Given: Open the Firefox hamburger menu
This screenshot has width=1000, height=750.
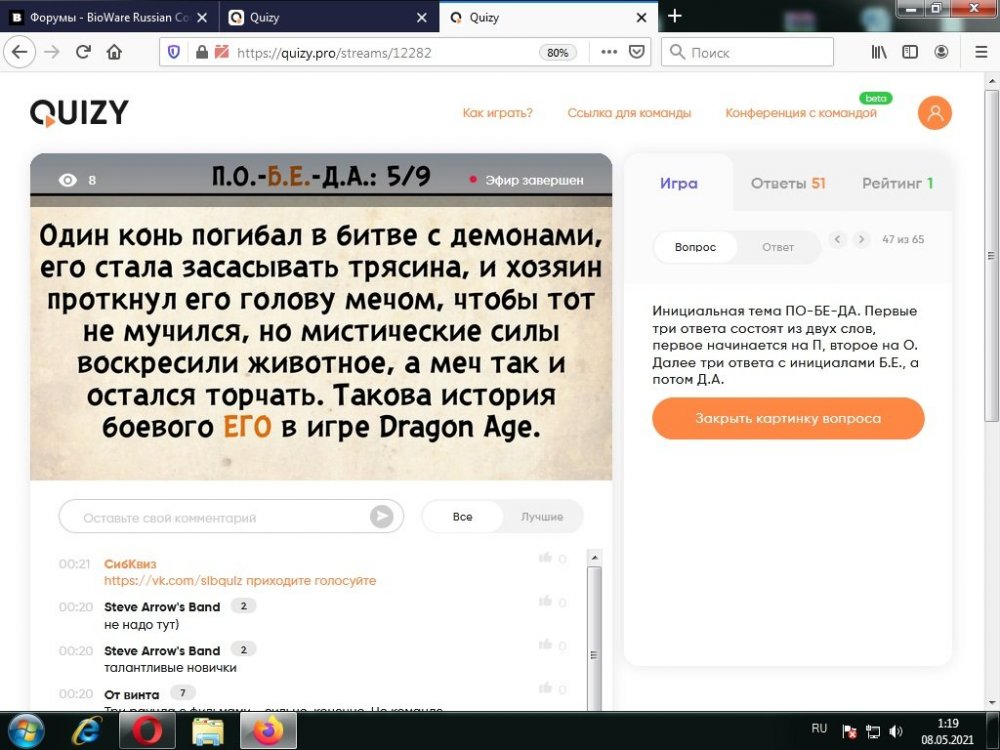Looking at the screenshot, I should [981, 51].
